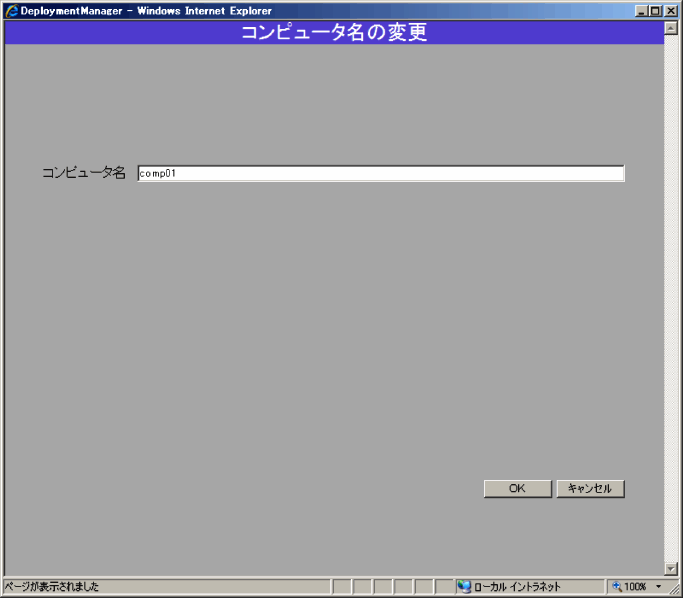Click the scrollbar down arrow
Image resolution: width=683 pixels, height=598 pixels.
671,568
